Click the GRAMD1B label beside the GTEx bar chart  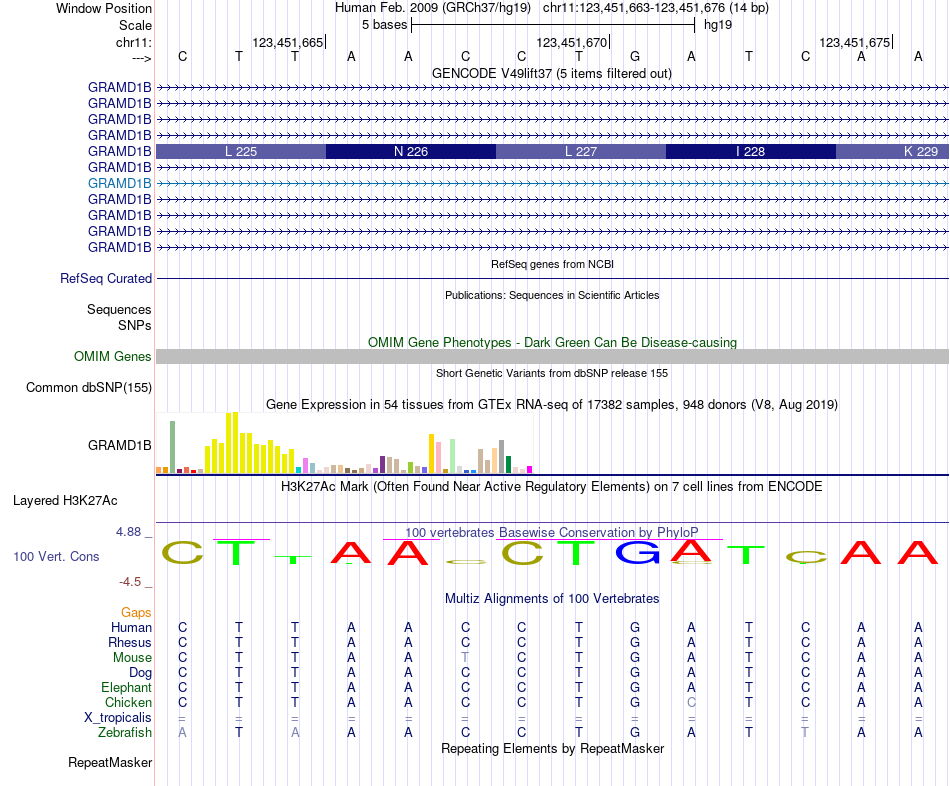(x=119, y=445)
